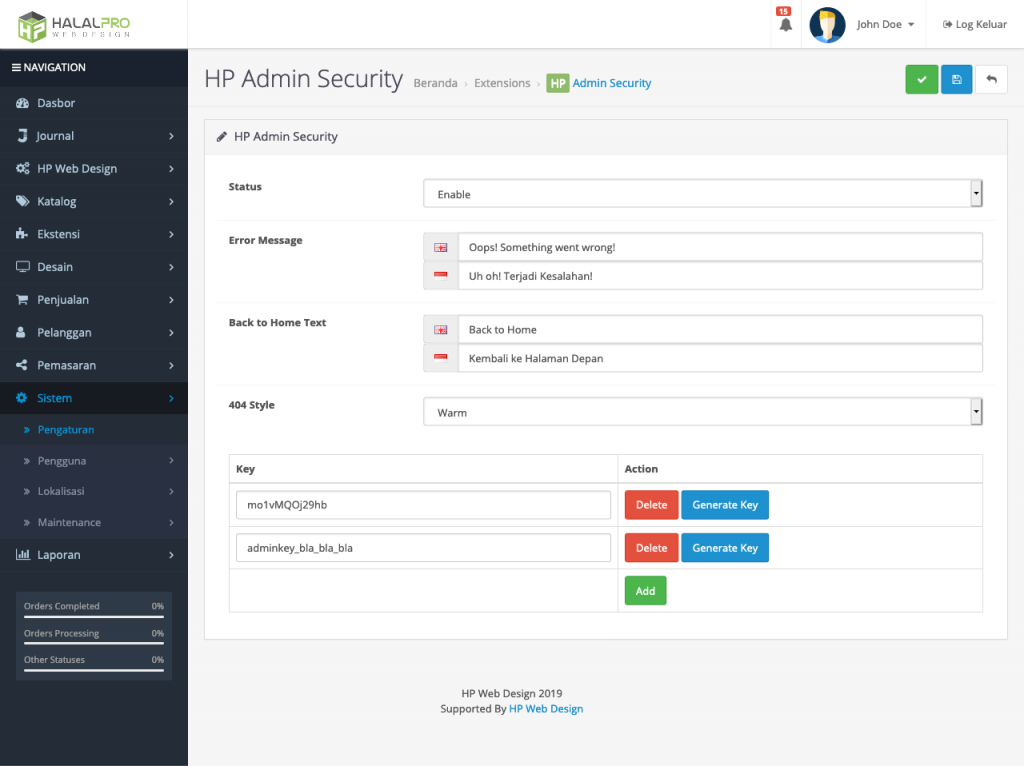
Task: Generate key for adminkey_bla_bla_bla row
Action: click(x=724, y=548)
